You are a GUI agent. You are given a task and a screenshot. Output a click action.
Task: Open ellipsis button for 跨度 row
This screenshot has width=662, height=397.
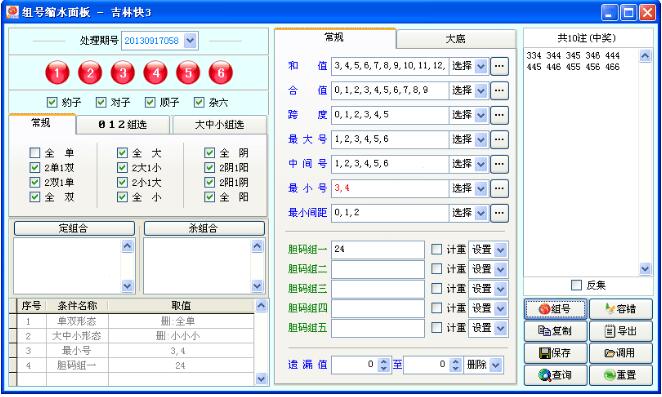[x=499, y=115]
